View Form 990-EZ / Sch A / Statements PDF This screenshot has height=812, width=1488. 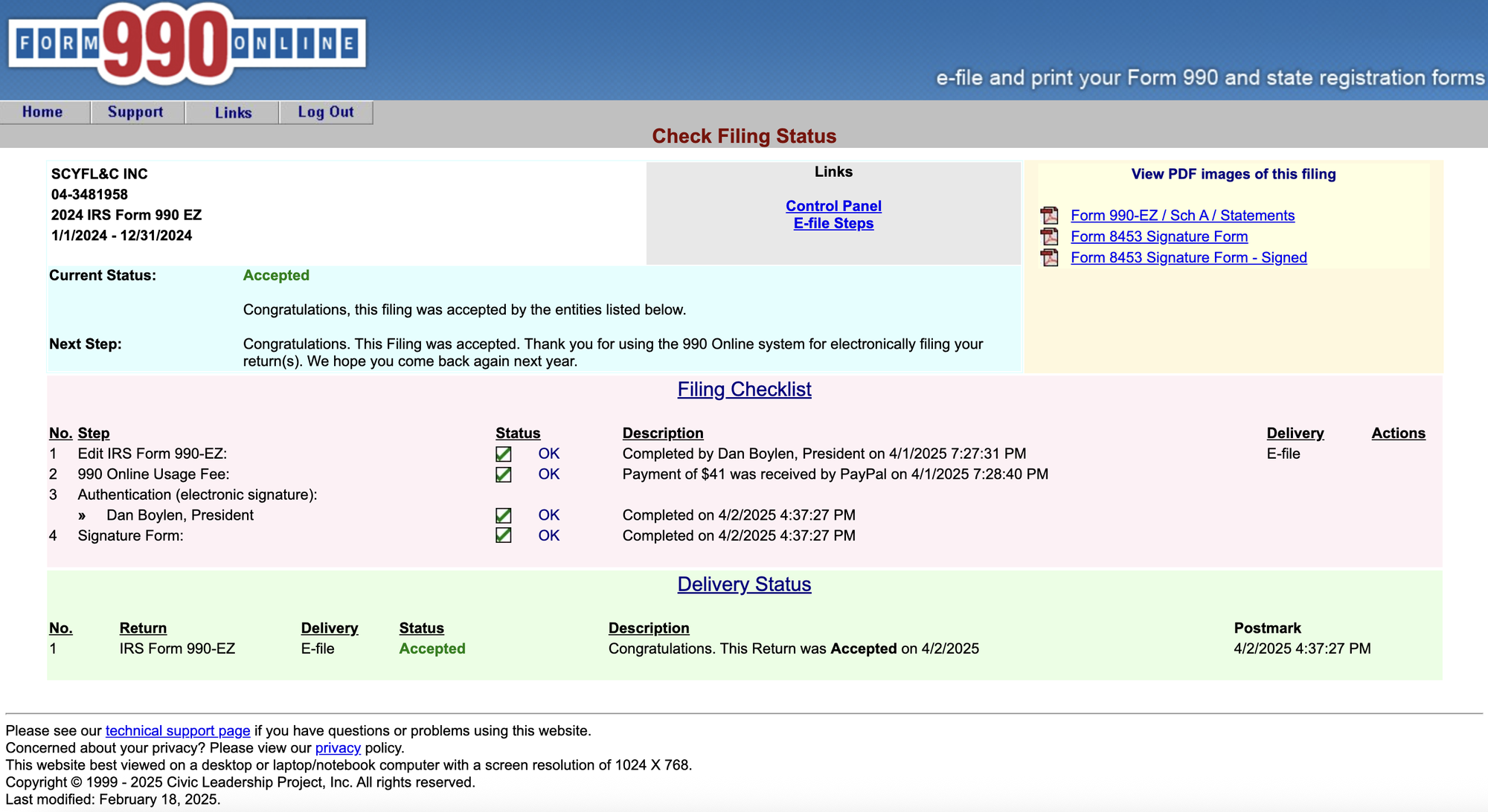1182,216
